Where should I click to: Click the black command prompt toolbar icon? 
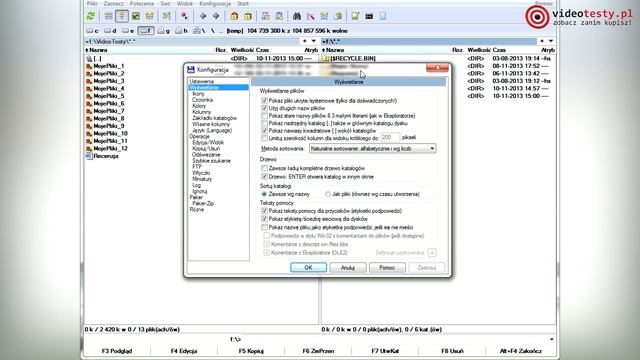[x=369, y=16]
